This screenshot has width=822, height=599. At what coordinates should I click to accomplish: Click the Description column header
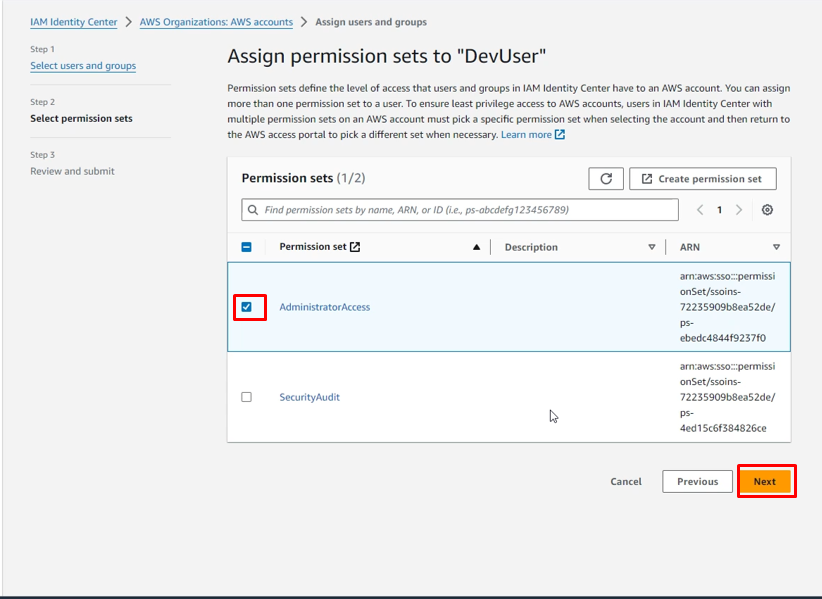pos(531,247)
